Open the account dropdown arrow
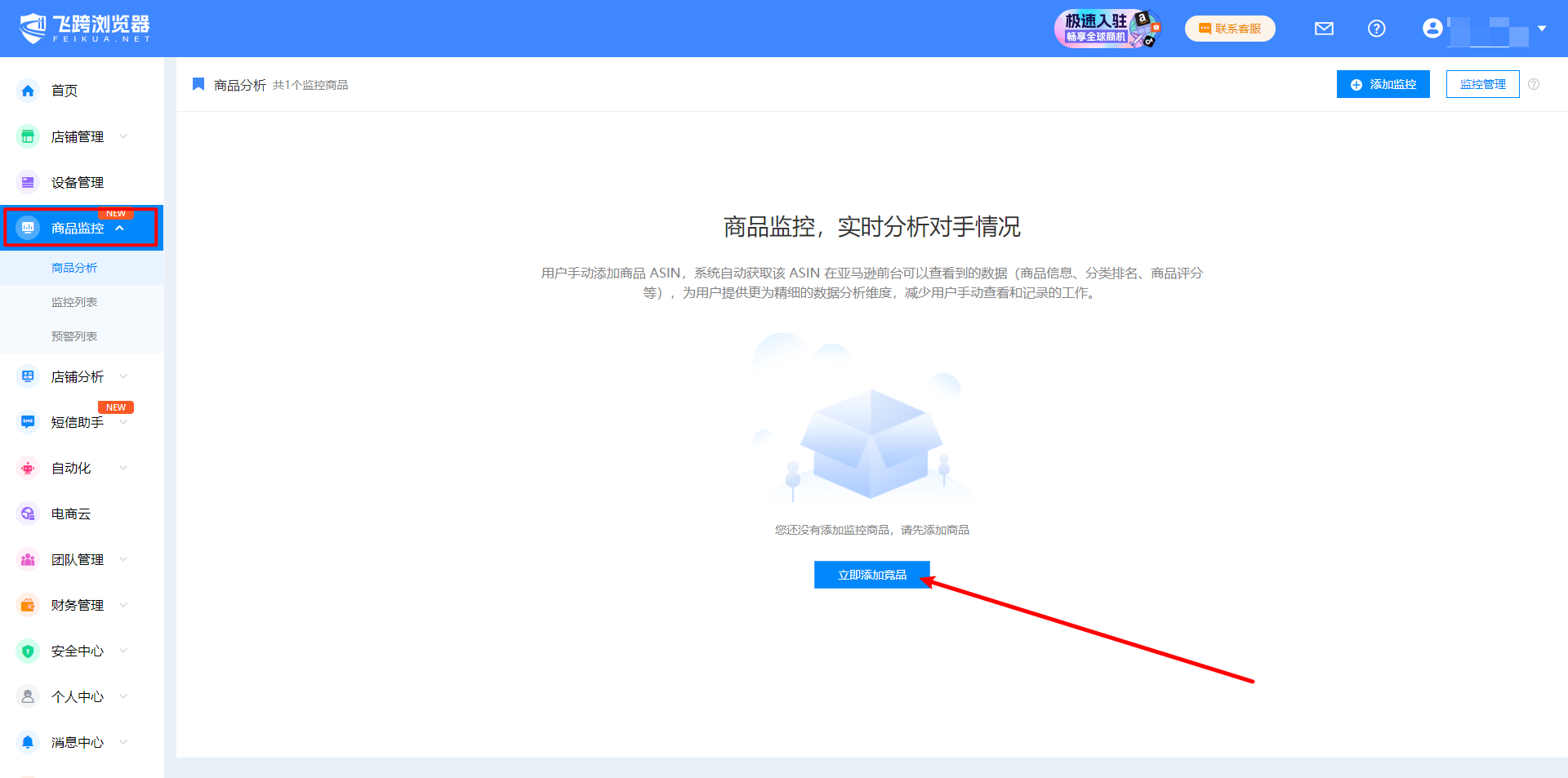Screen dimensions: 1568x778 [1542, 29]
